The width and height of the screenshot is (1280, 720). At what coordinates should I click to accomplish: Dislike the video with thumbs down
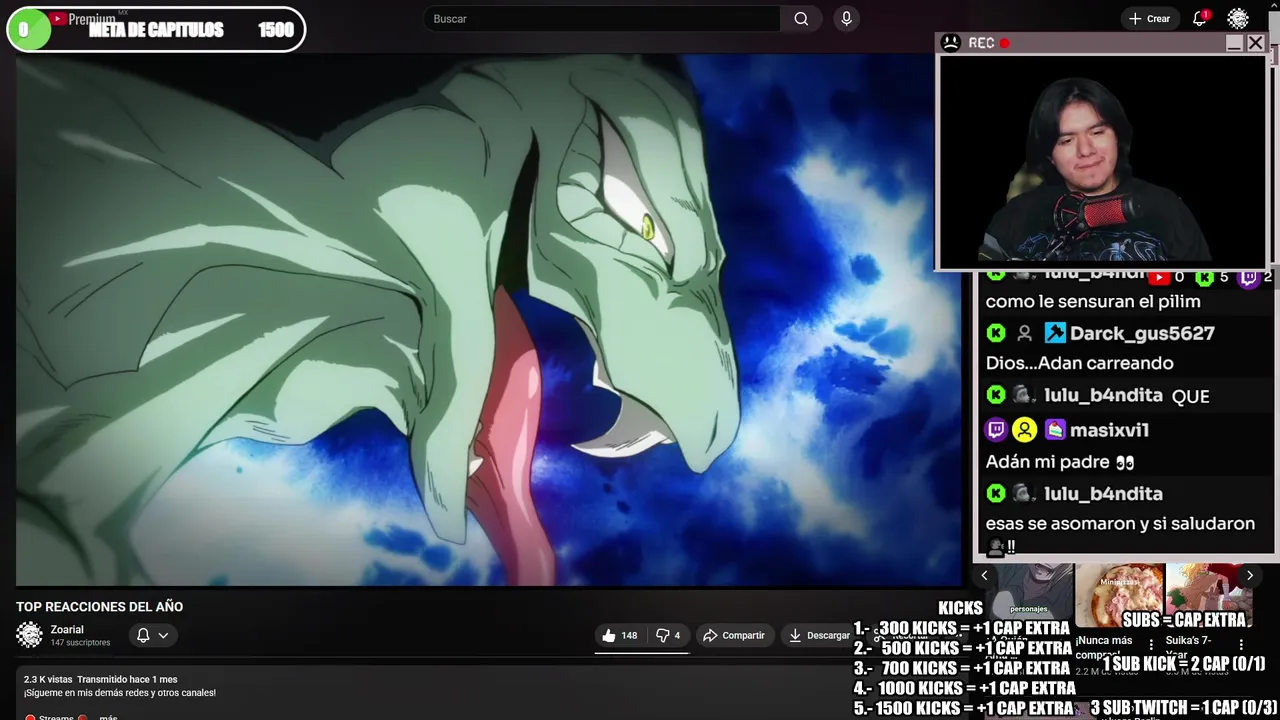coord(668,635)
